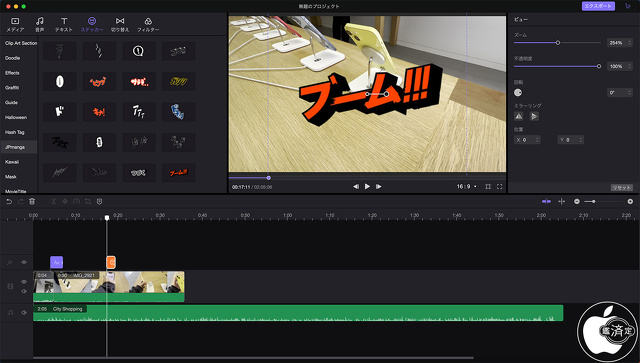Screen dimensions: 640x363
Task: Open the テキスト text tab
Action: coord(64,24)
